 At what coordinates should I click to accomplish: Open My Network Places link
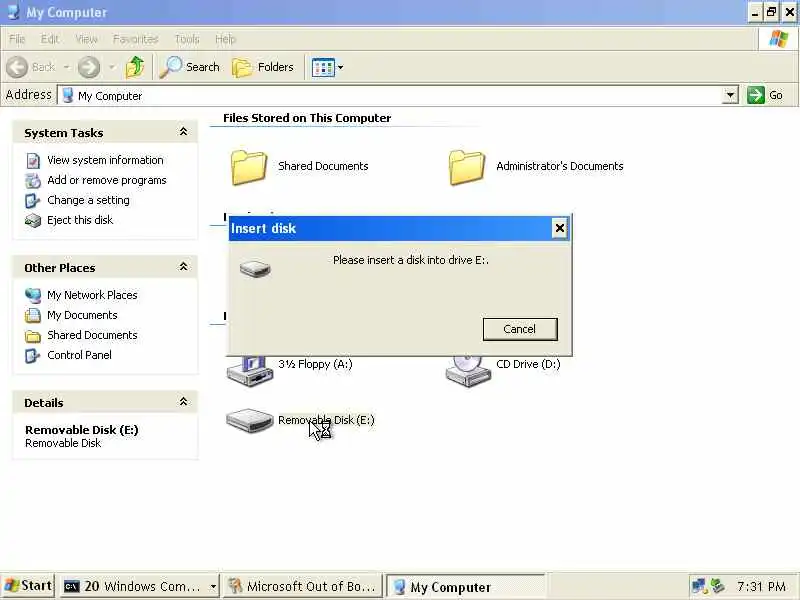pos(92,295)
